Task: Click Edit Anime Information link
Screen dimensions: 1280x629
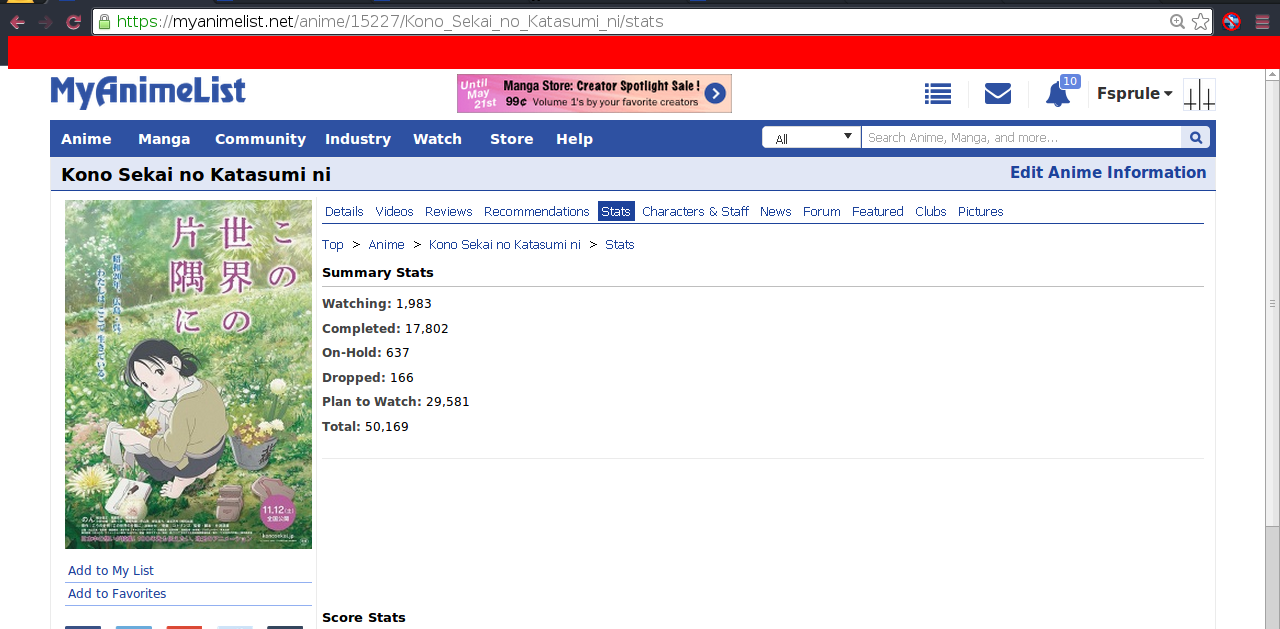Action: tap(1107, 172)
